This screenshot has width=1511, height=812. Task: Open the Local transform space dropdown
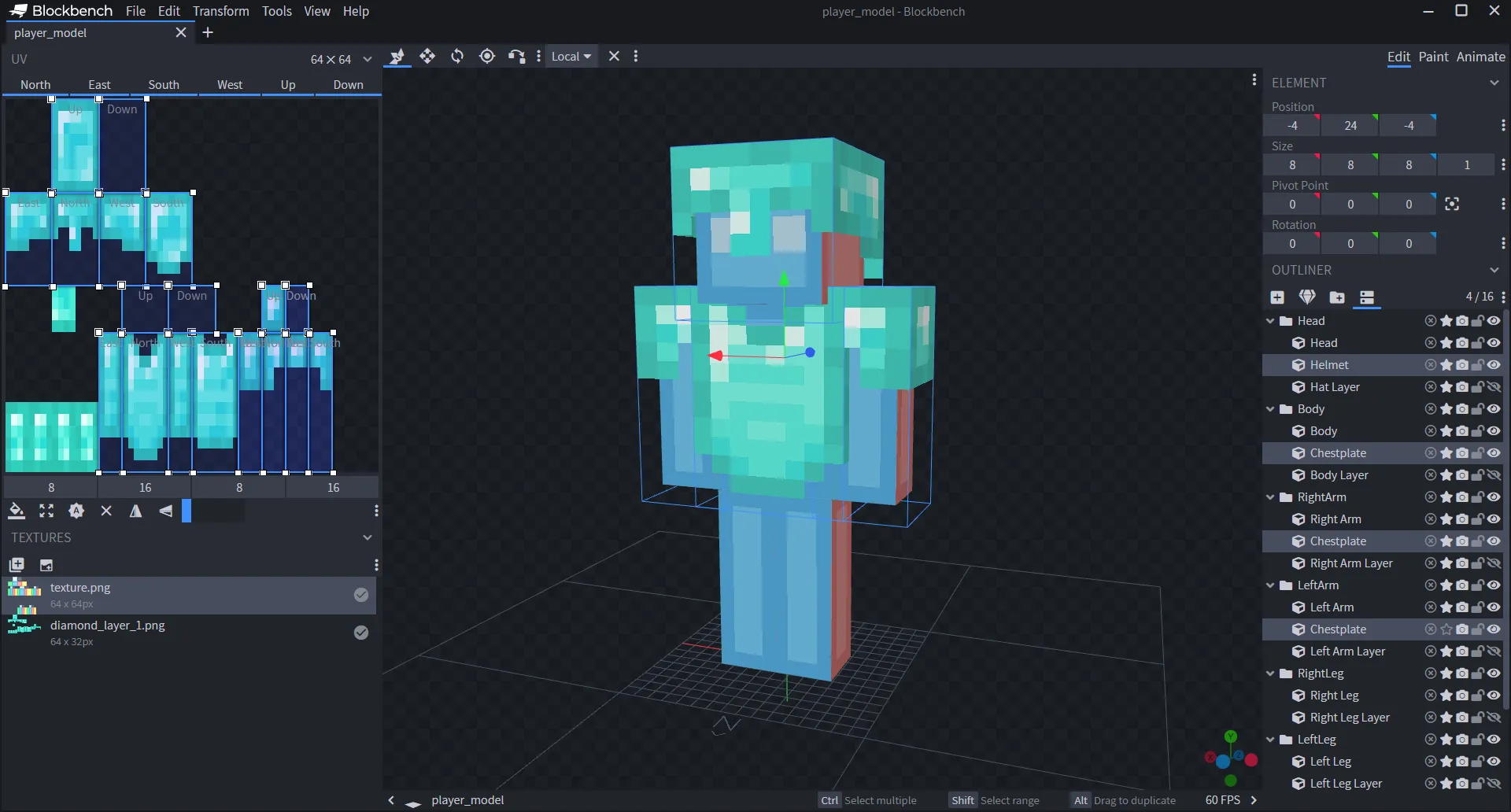(571, 56)
